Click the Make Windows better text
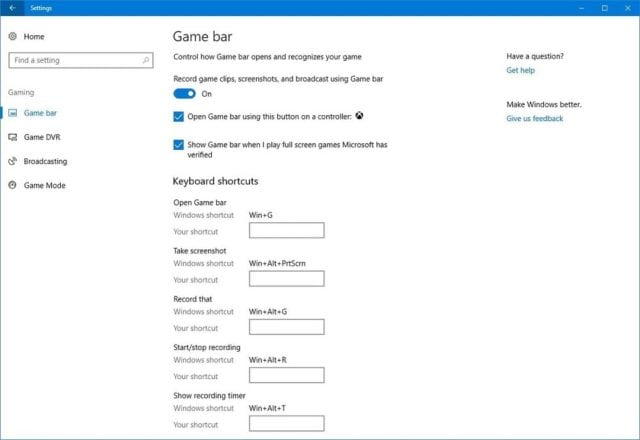640x440 pixels. [x=544, y=104]
